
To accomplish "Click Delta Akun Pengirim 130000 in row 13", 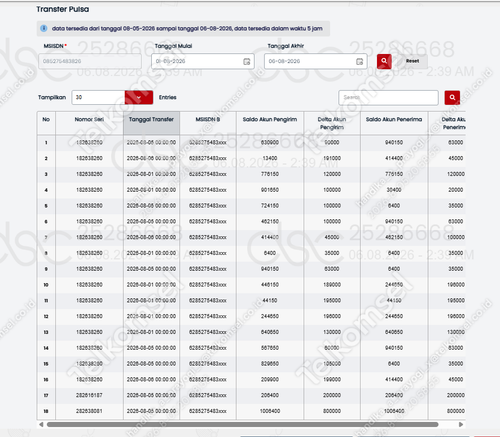I will (x=332, y=332).
